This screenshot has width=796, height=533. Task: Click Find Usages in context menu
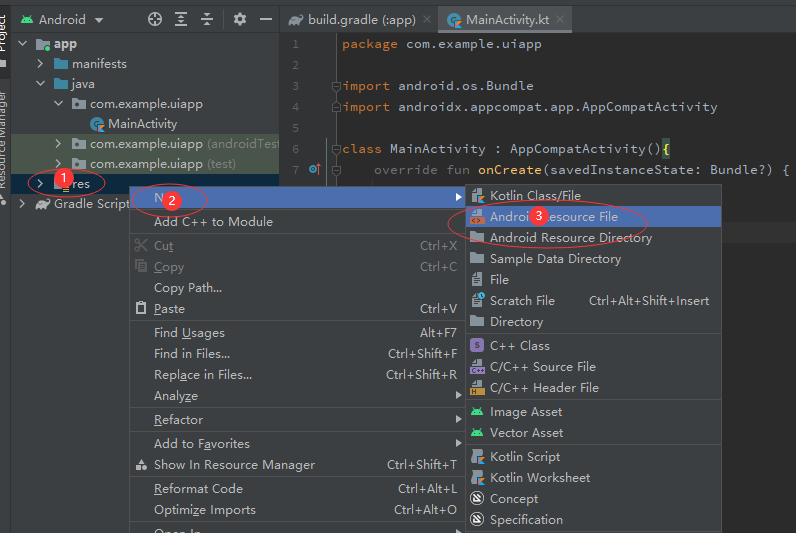pyautogui.click(x=189, y=333)
